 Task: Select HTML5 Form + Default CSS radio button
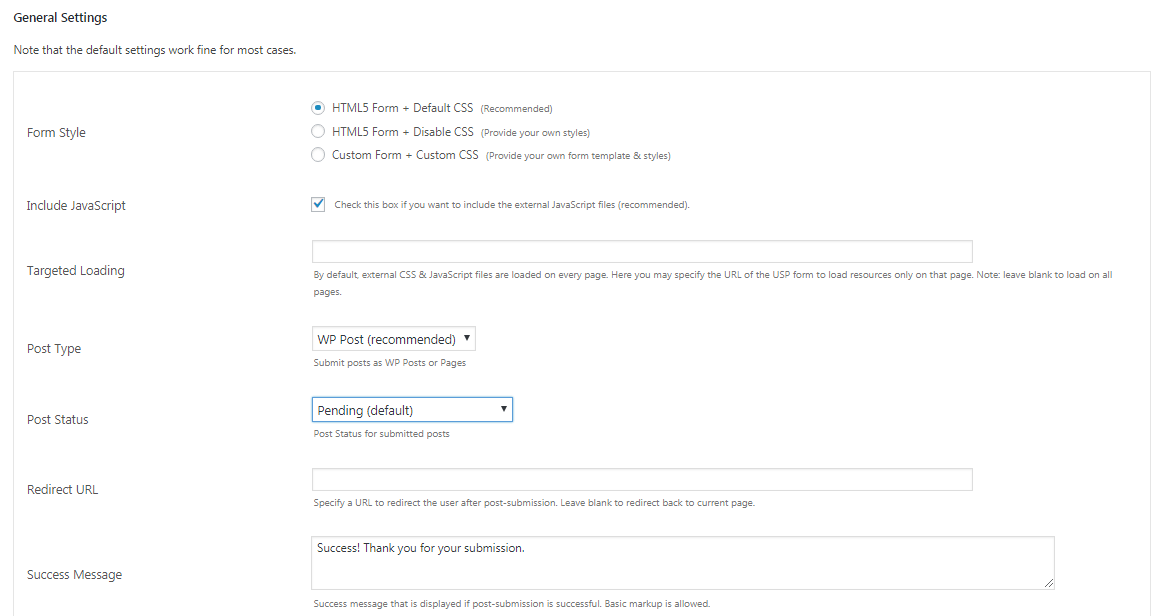[318, 108]
